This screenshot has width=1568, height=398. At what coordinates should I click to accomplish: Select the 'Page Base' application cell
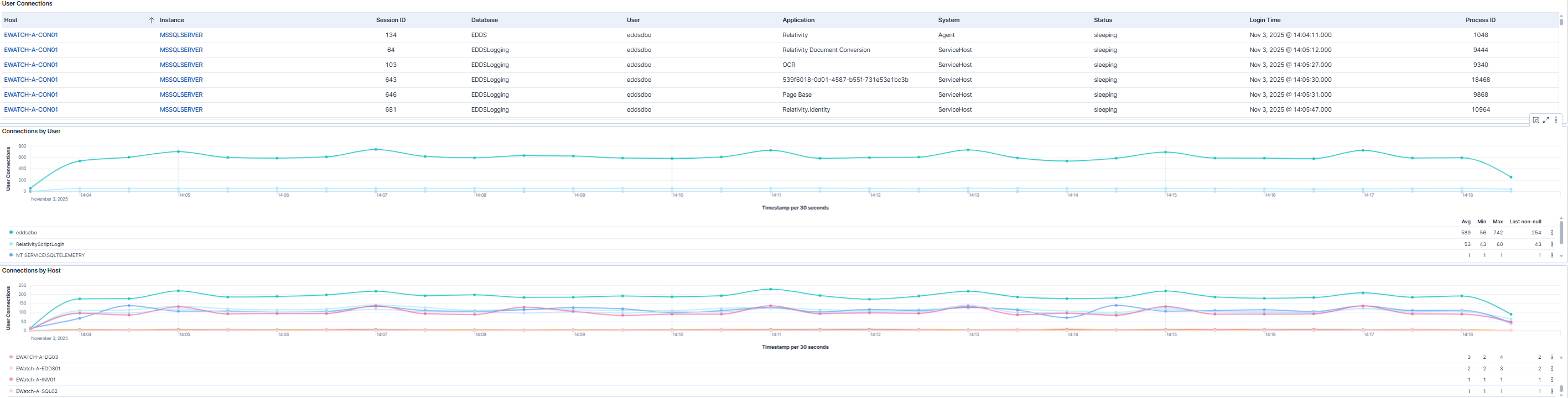click(x=797, y=95)
